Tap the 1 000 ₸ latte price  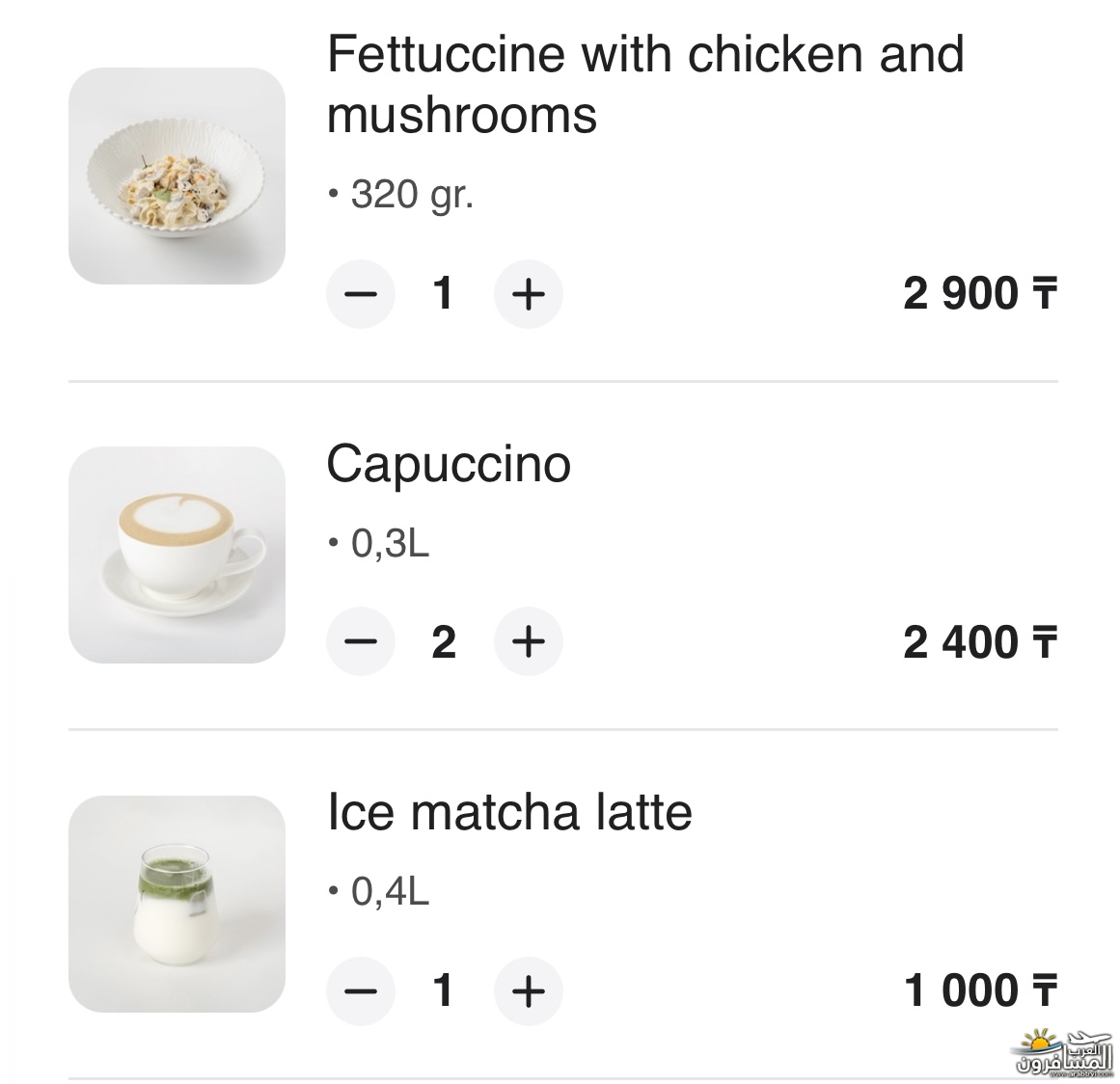(x=980, y=990)
